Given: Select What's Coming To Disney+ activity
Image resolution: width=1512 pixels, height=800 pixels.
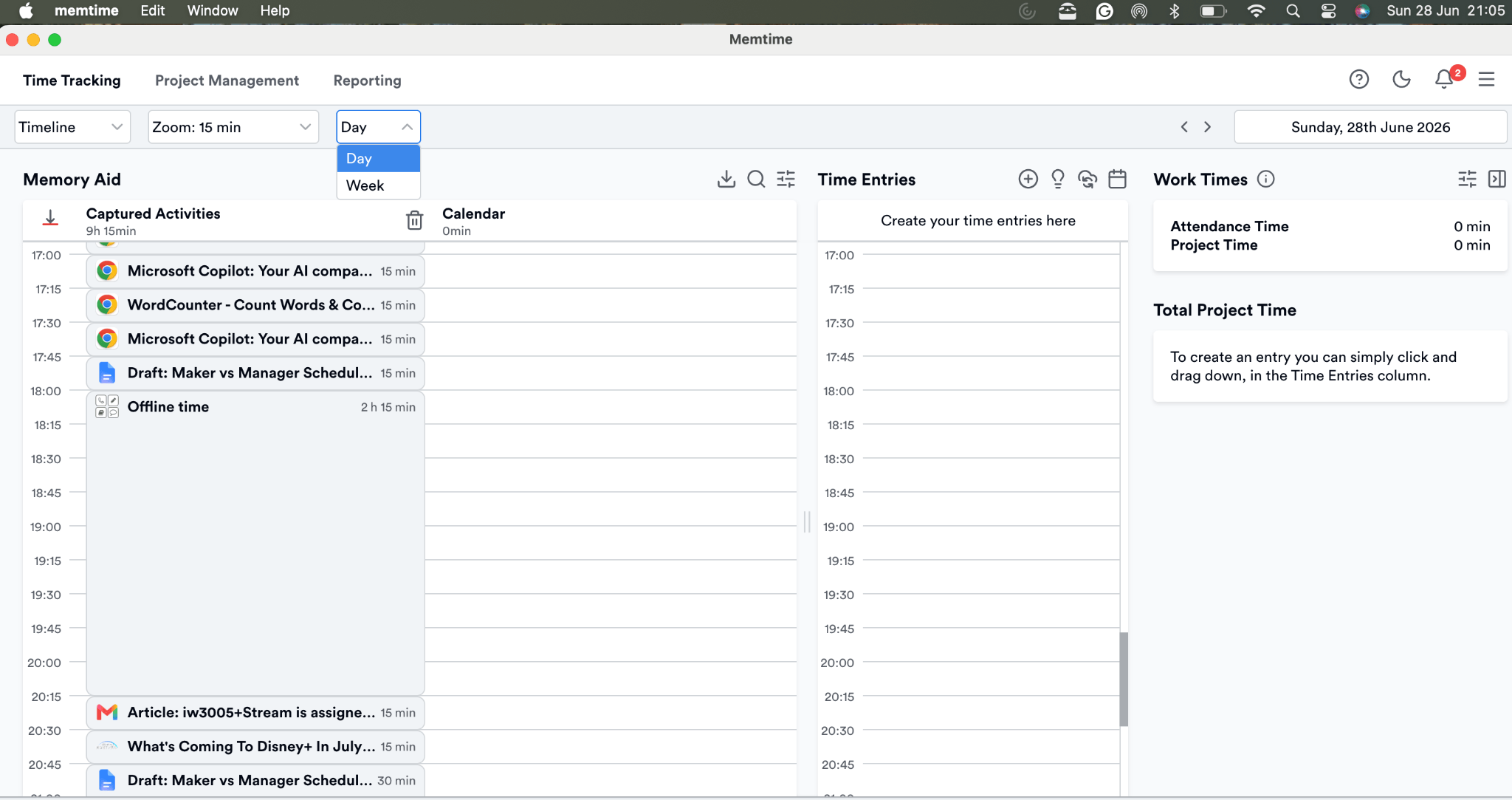Looking at the screenshot, I should point(255,747).
